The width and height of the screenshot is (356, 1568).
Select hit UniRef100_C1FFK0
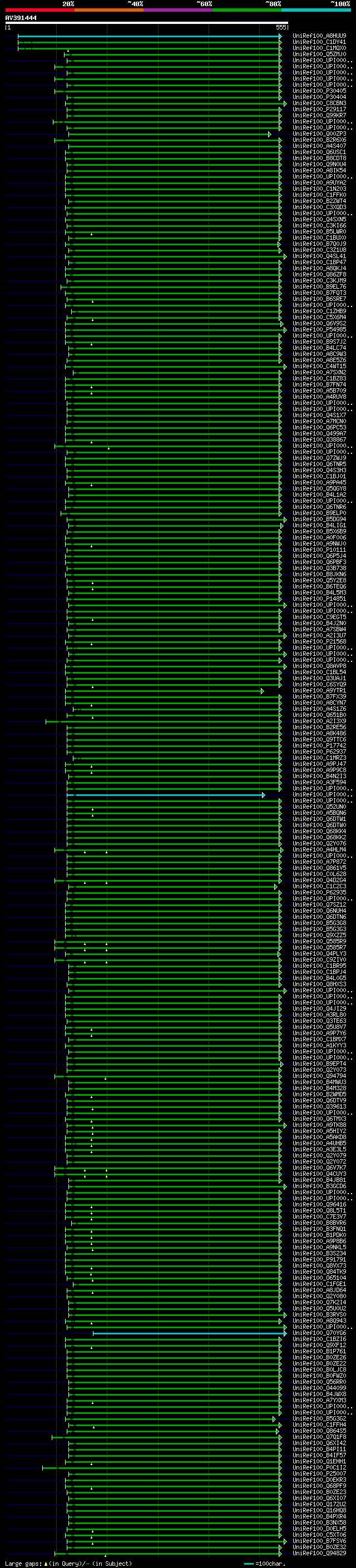(x=319, y=195)
